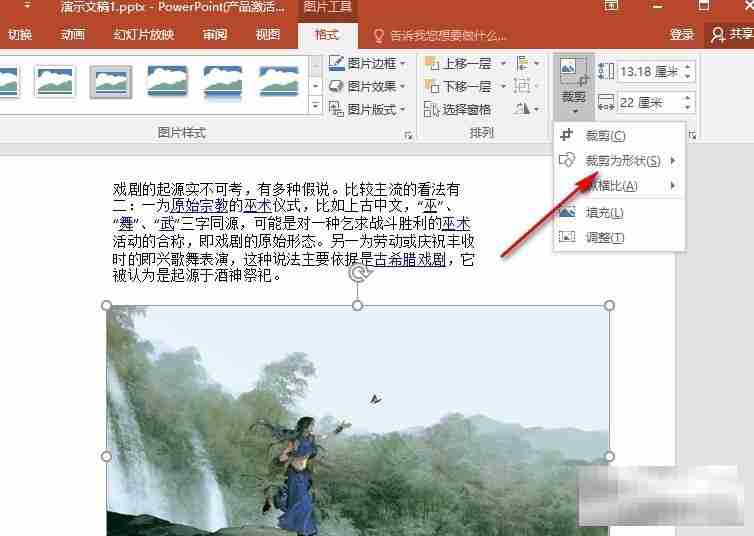
Task: Open the align objects menu icon
Action: [527, 63]
